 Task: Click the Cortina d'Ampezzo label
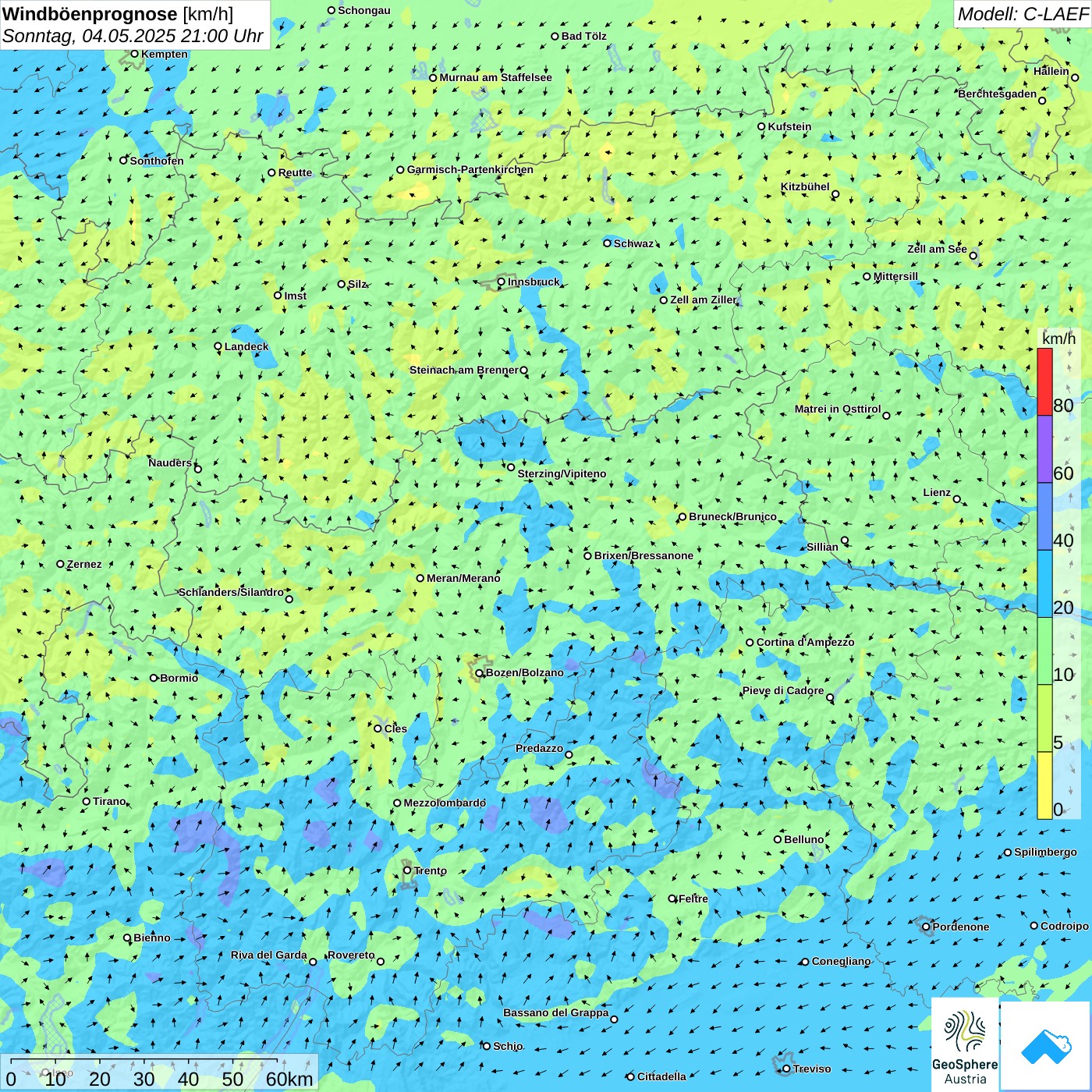805,642
